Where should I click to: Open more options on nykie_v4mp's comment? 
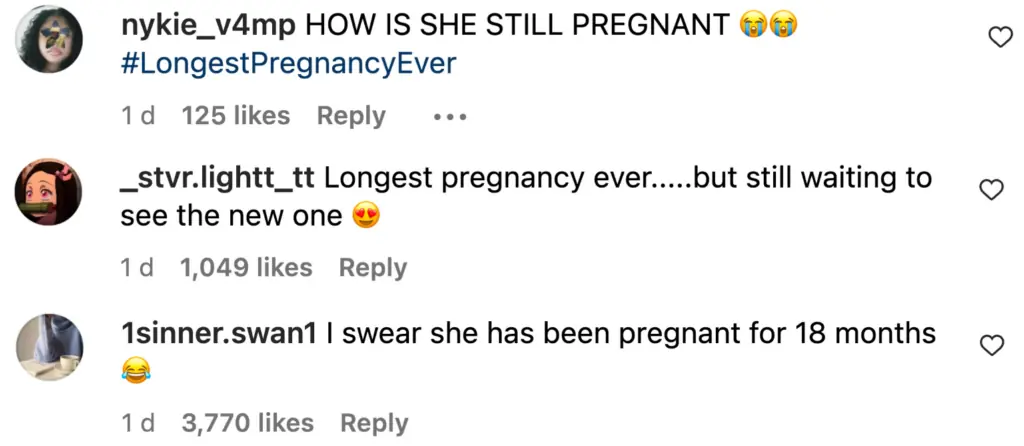(450, 117)
